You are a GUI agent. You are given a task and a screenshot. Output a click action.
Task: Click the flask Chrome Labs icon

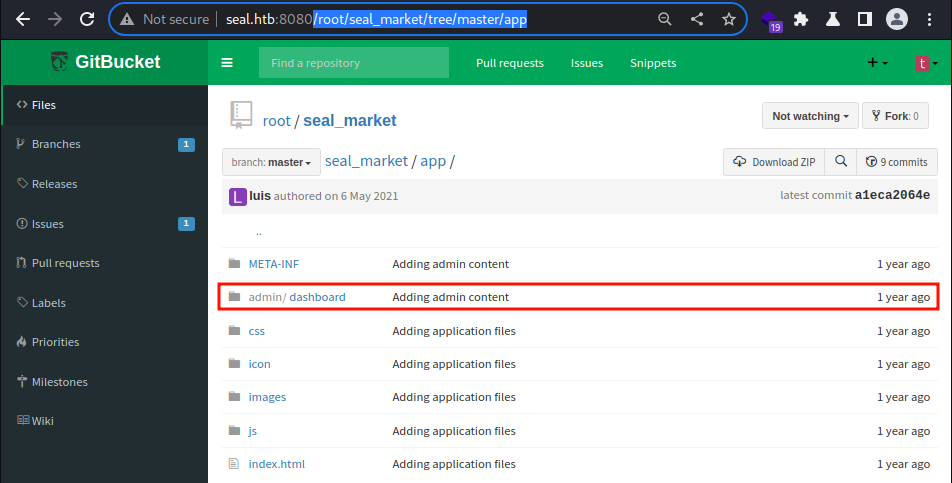[x=833, y=19]
